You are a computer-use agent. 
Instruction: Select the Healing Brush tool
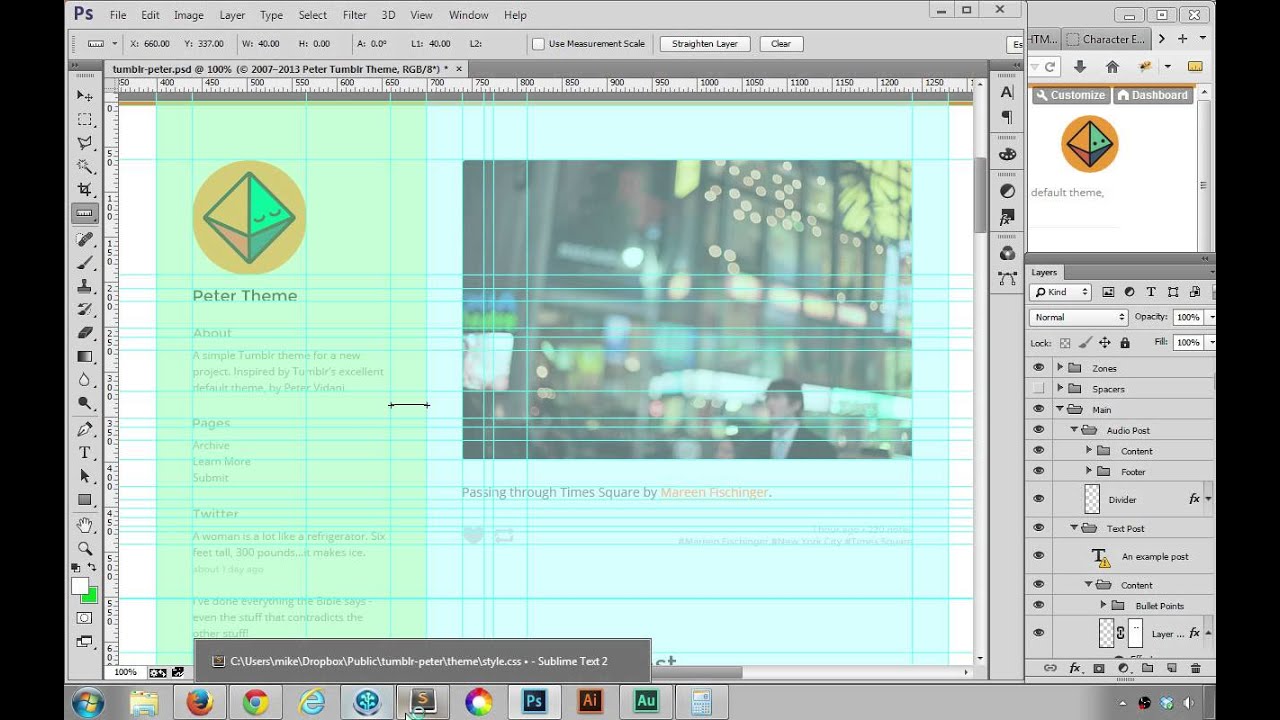coord(85,240)
